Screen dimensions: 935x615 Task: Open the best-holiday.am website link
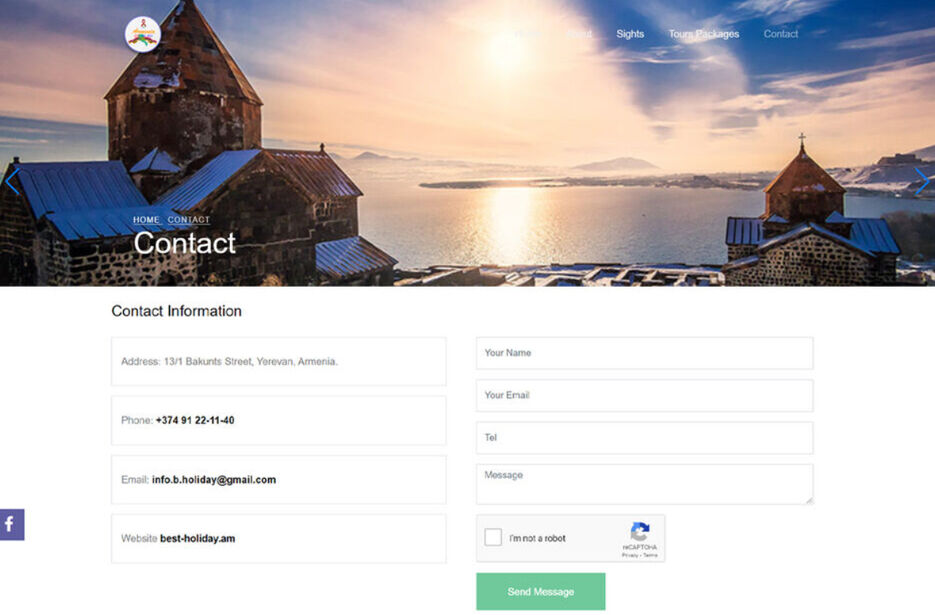[197, 539]
